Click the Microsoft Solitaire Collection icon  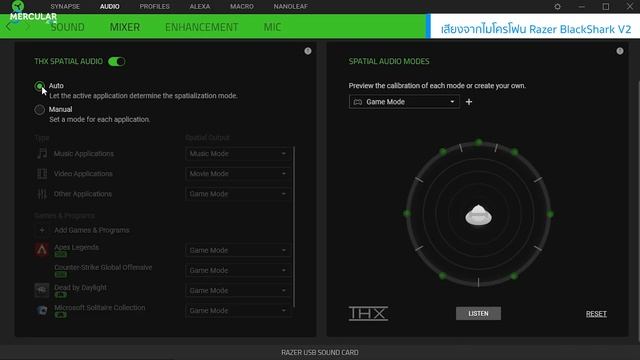[42, 310]
